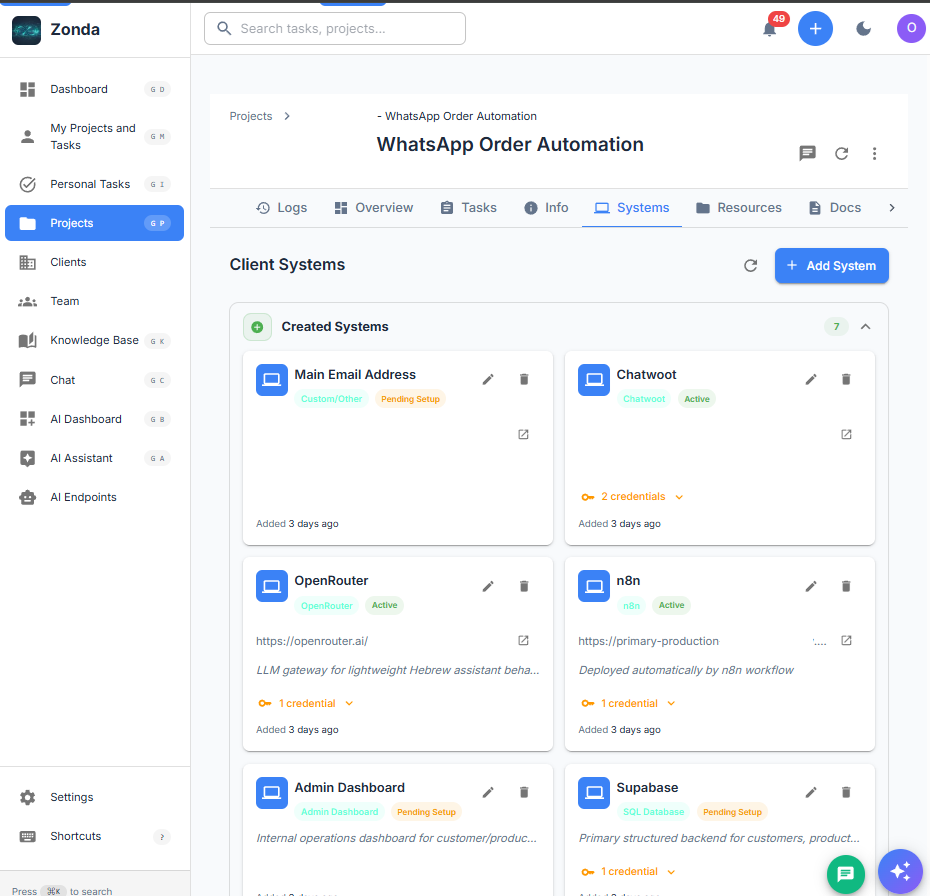Show more tabs with right chevron
Viewport: 930px width, 896px height.
891,208
